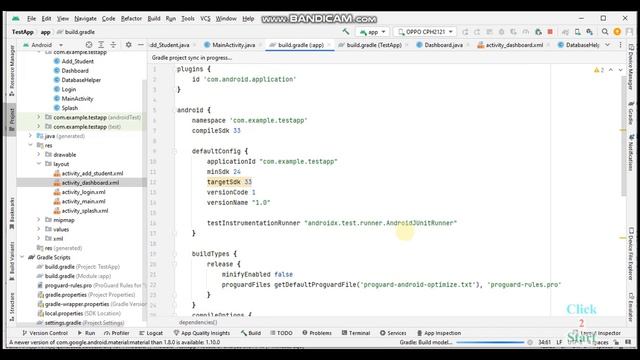Go to the previous highlighted error arrow
The height and width of the screenshot is (360, 640).
[611, 70]
